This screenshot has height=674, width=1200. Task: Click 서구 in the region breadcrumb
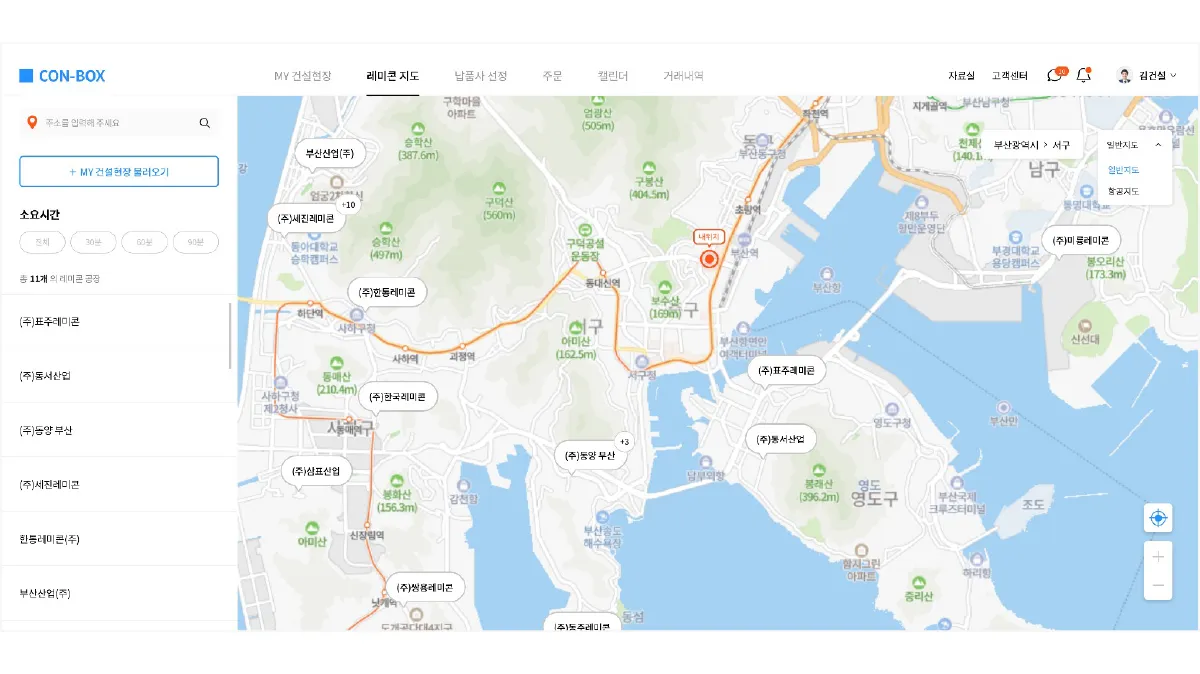click(1061, 145)
